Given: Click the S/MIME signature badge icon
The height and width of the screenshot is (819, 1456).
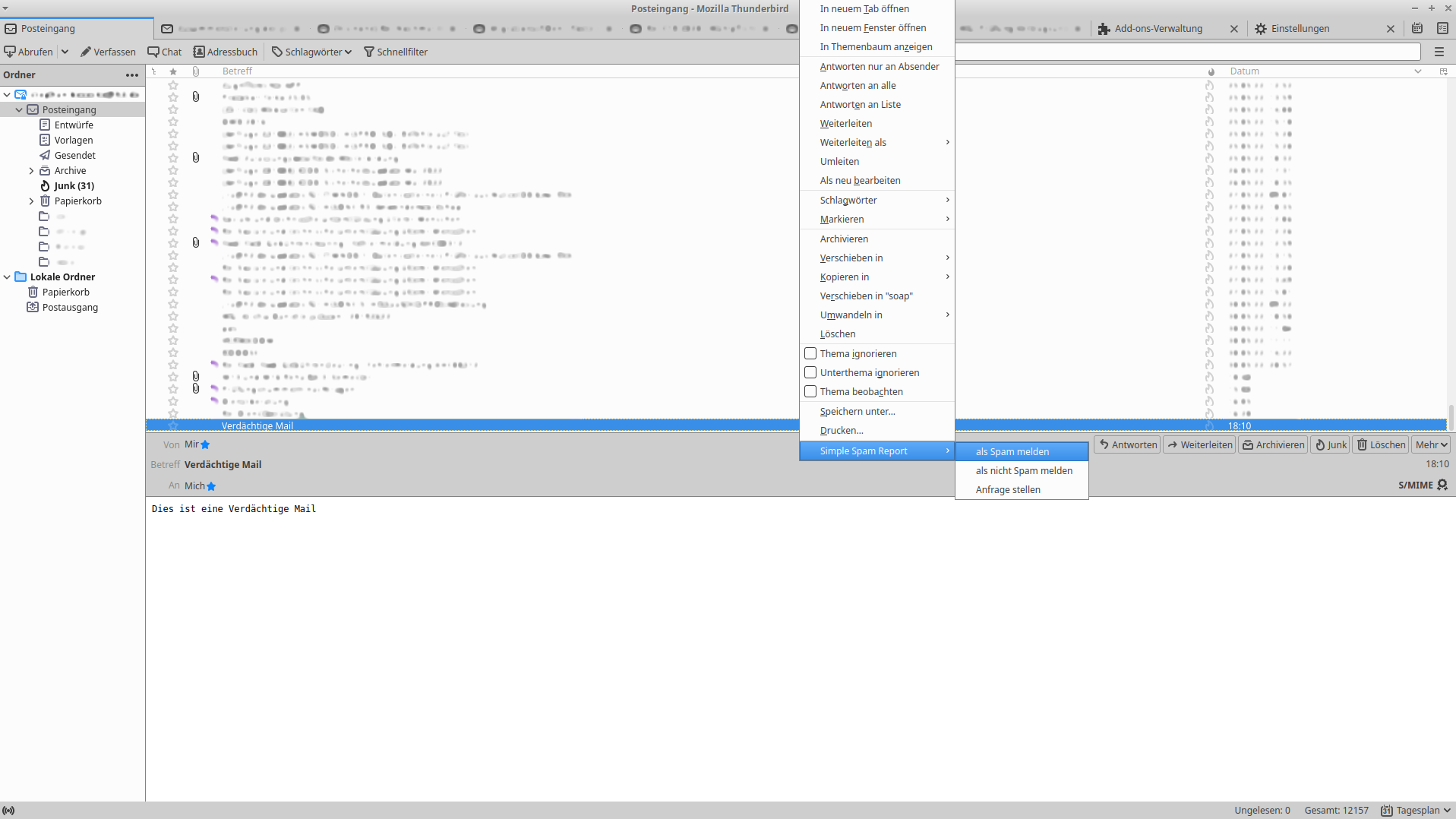Looking at the screenshot, I should click(x=1442, y=485).
